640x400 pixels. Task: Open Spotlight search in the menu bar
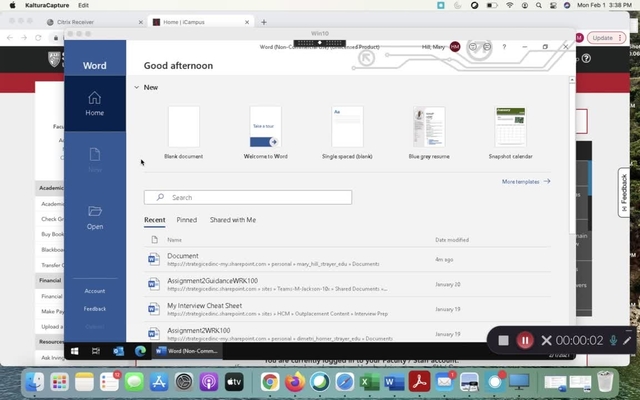539,5
